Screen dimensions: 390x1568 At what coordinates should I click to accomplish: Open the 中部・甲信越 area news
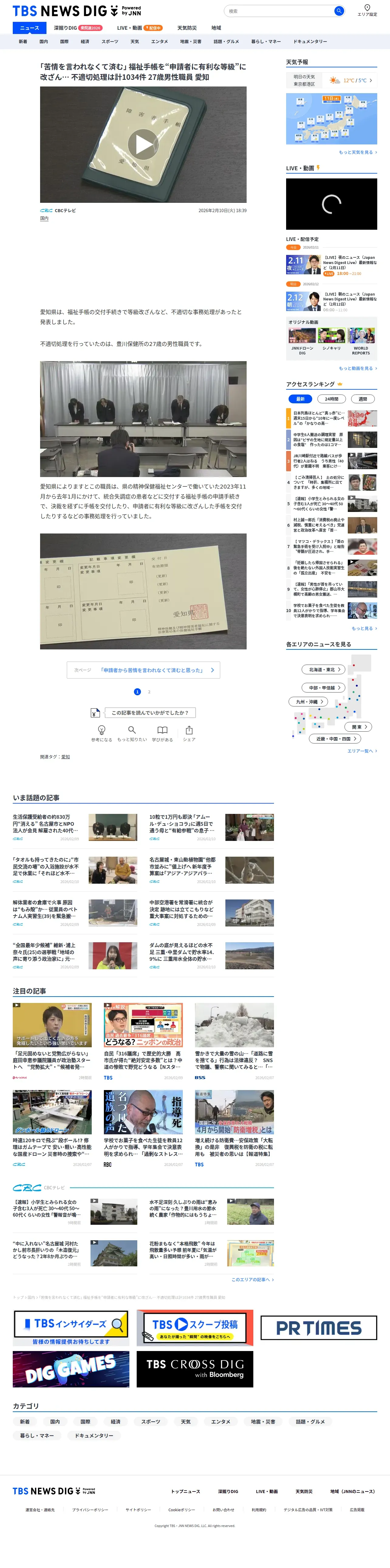pyautogui.click(x=323, y=688)
